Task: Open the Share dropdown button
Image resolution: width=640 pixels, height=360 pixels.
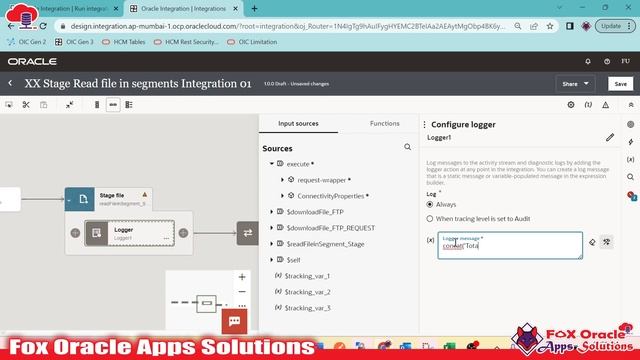Action: tap(575, 84)
